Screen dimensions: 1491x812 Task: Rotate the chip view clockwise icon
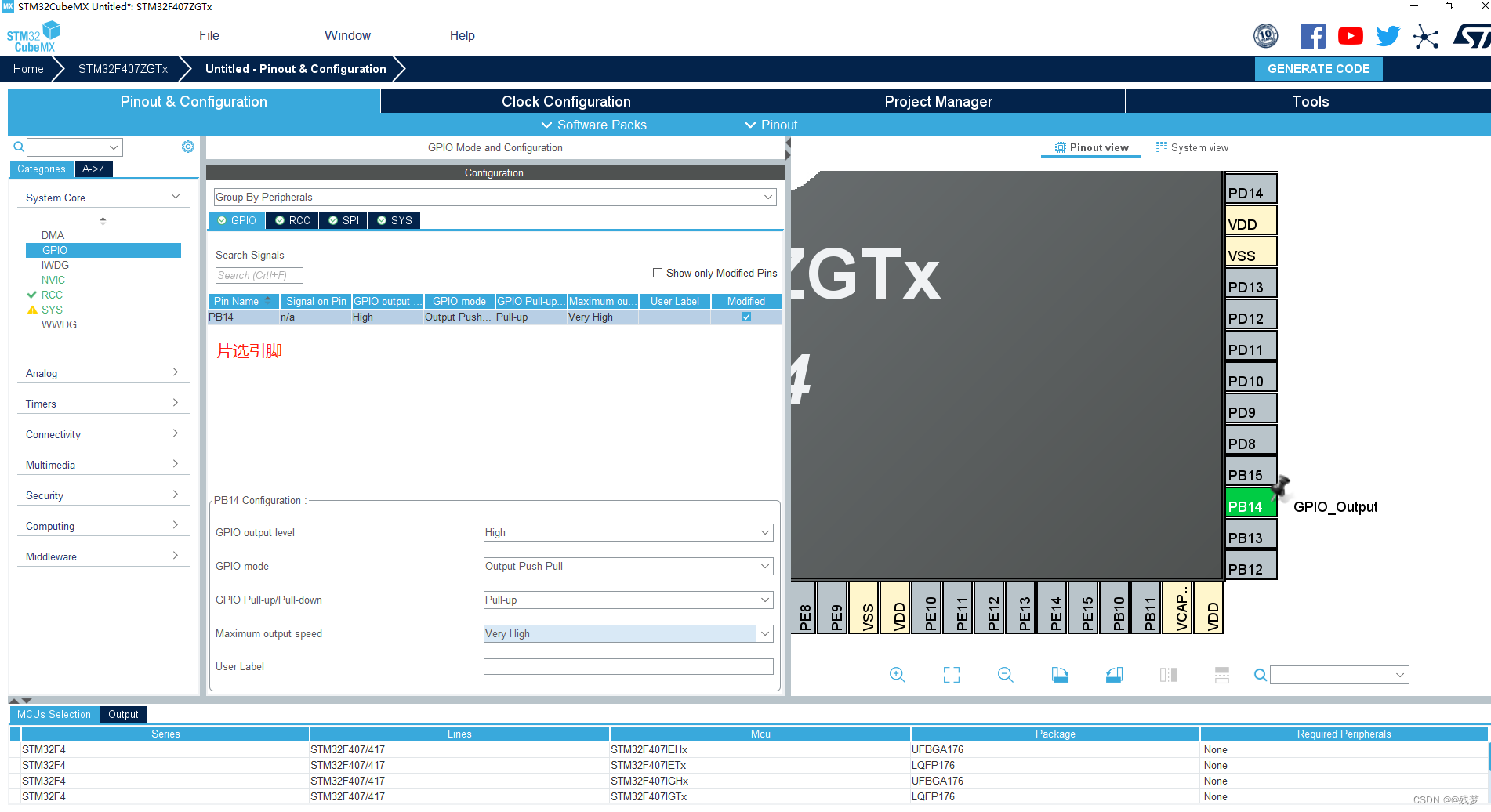[1060, 675]
